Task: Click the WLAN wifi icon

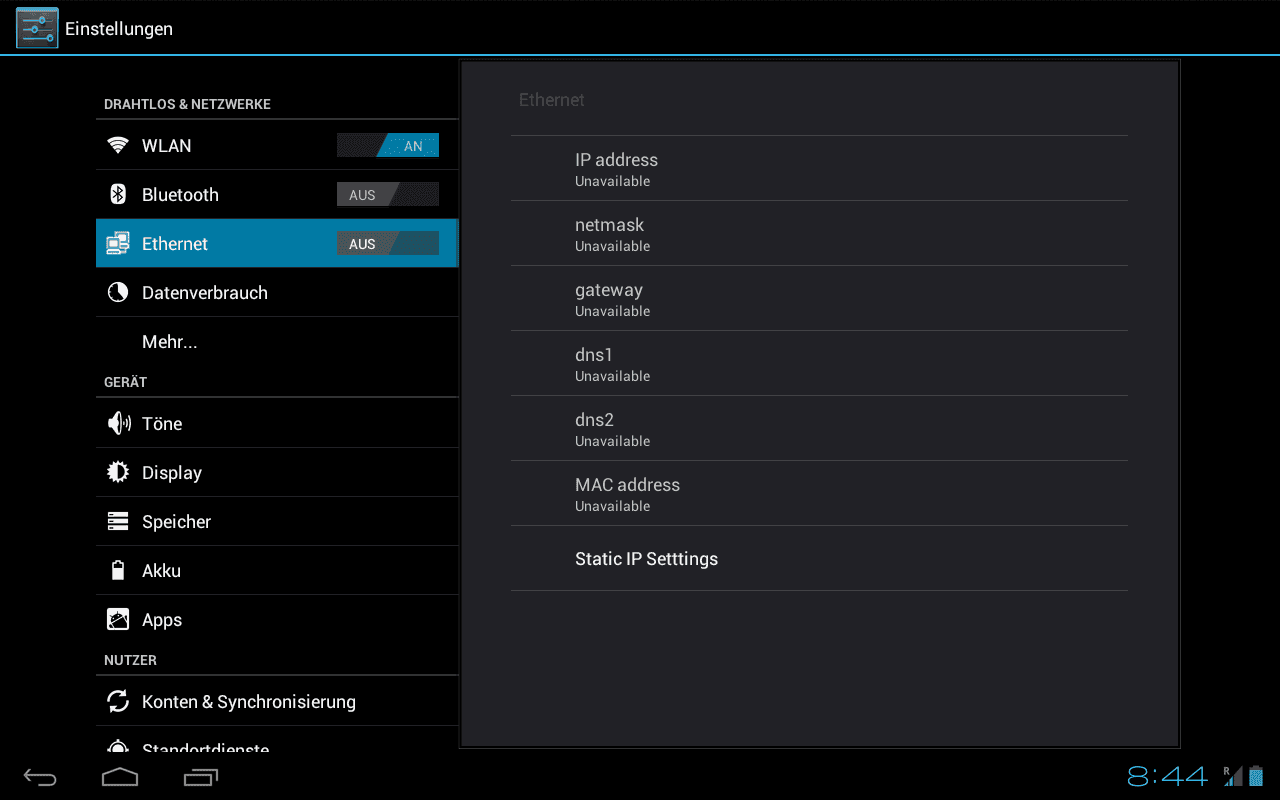Action: point(118,145)
